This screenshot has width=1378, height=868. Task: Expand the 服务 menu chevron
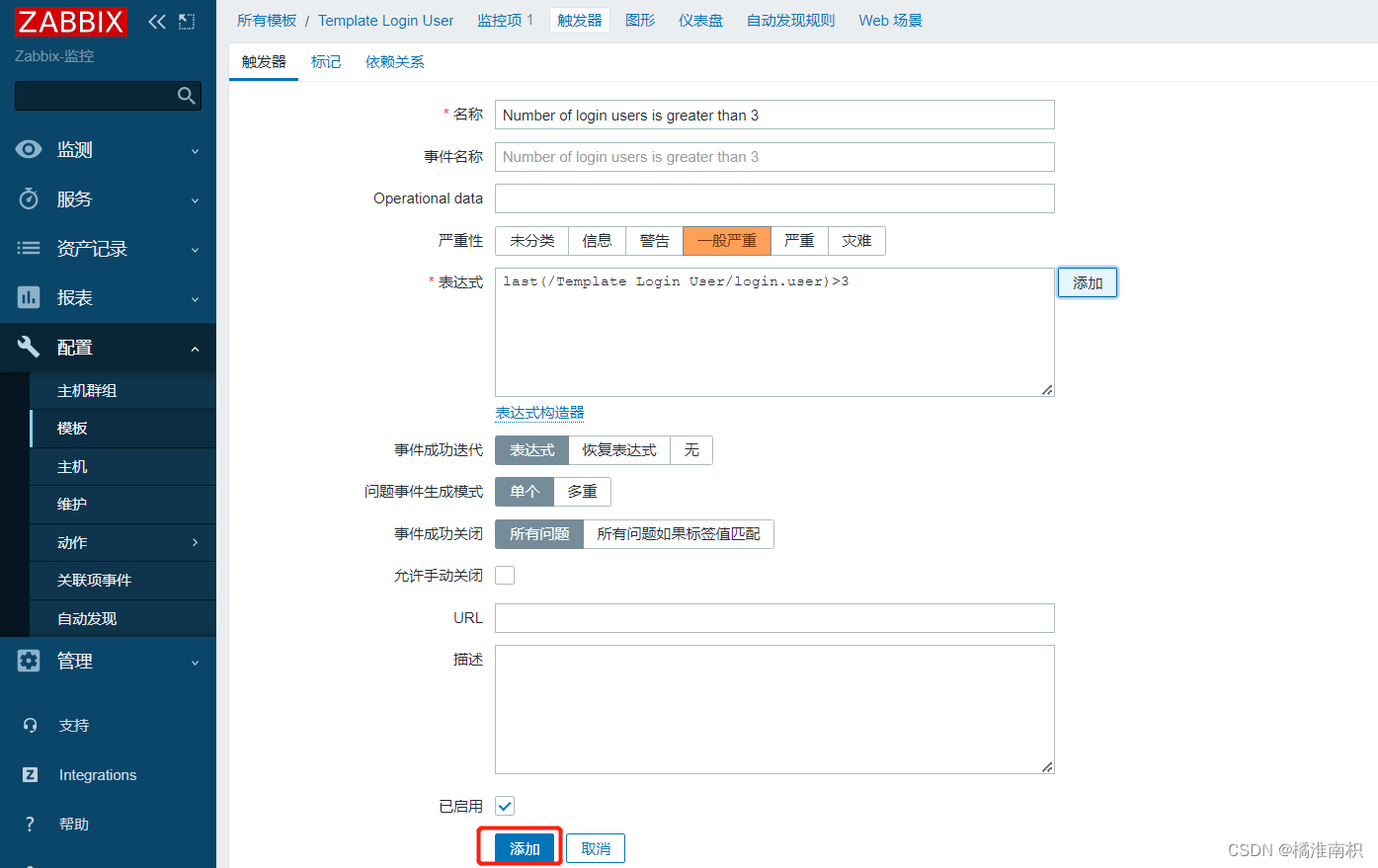click(195, 200)
